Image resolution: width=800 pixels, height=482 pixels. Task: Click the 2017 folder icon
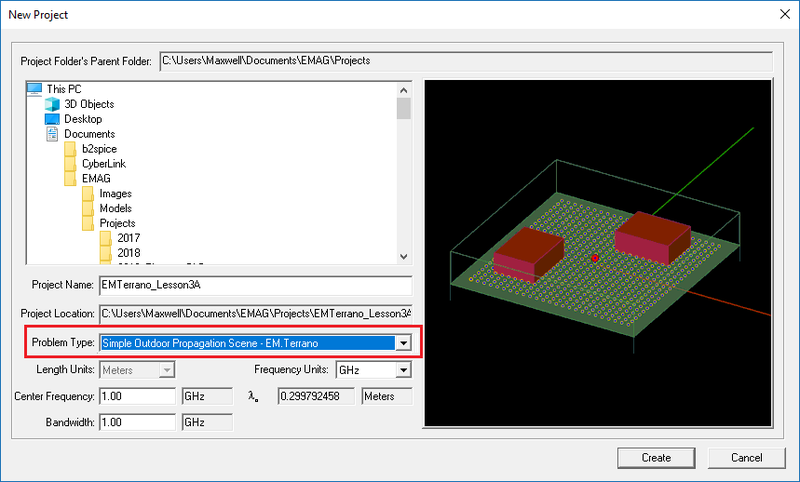pos(106,238)
